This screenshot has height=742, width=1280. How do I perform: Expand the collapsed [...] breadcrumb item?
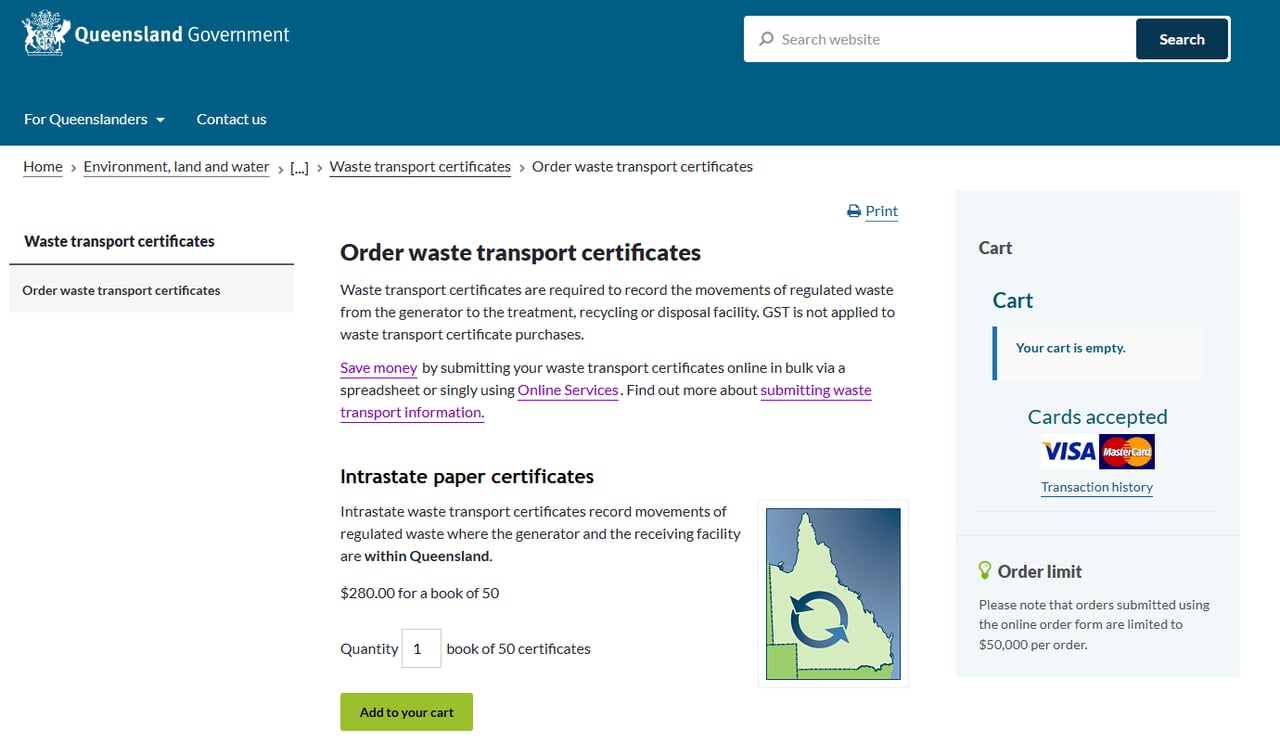pyautogui.click(x=299, y=168)
